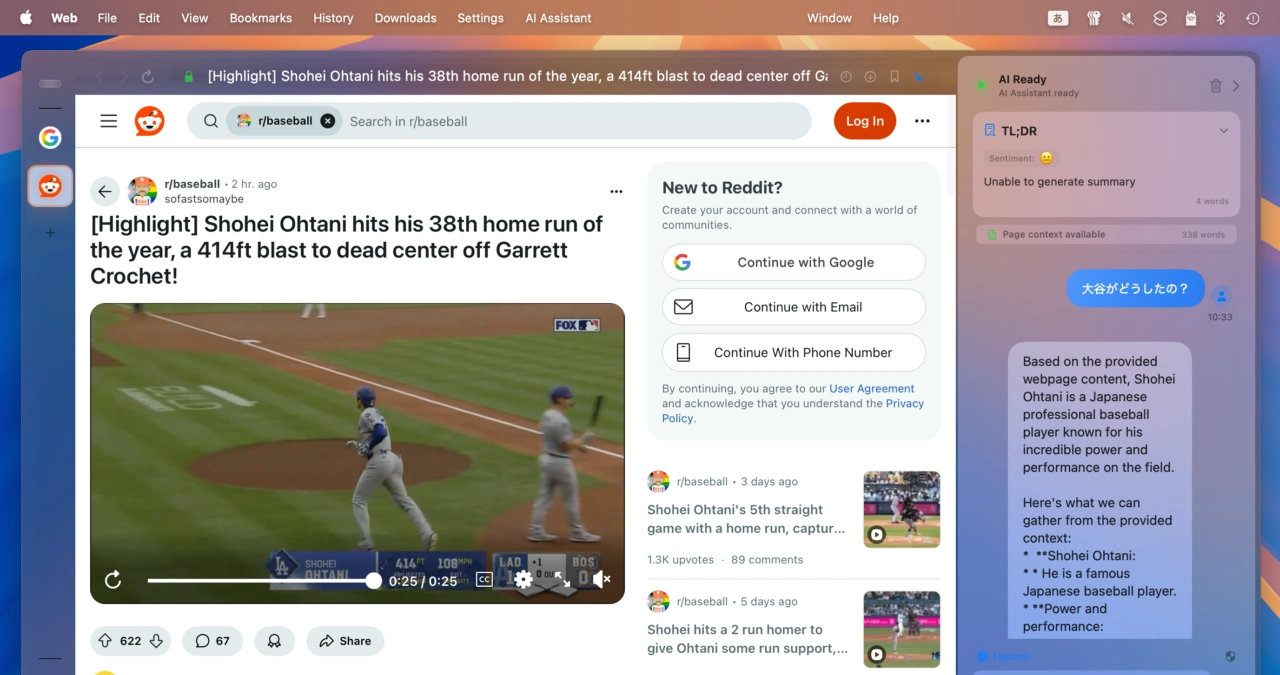Open video settings gear icon
Viewport: 1280px width, 675px height.
point(523,579)
